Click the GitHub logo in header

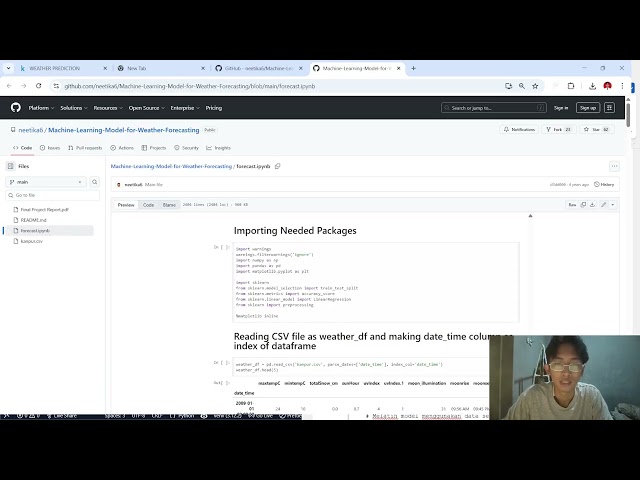coord(16,108)
